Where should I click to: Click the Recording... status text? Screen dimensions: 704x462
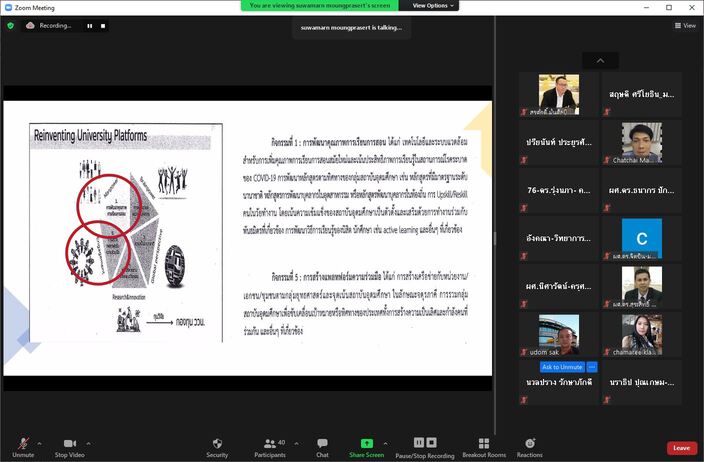coord(55,26)
